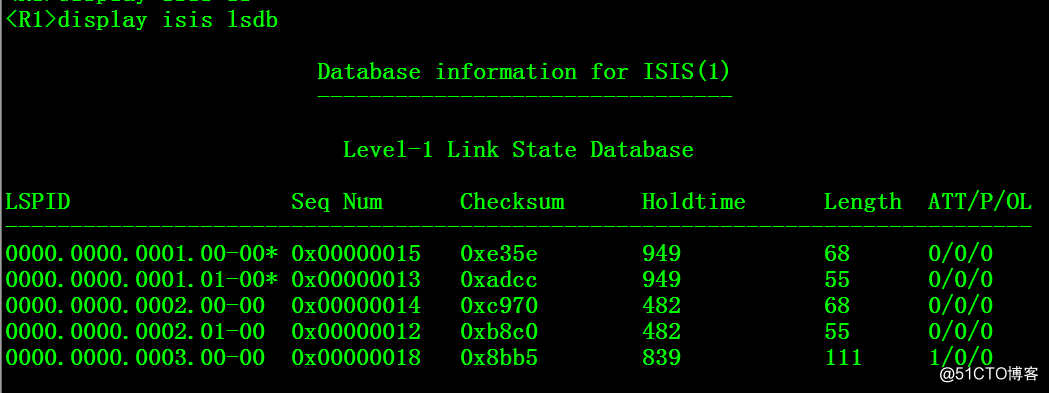Click length 55 in 0xadcc row
Viewport: 1049px width, 393px height.
click(x=837, y=279)
